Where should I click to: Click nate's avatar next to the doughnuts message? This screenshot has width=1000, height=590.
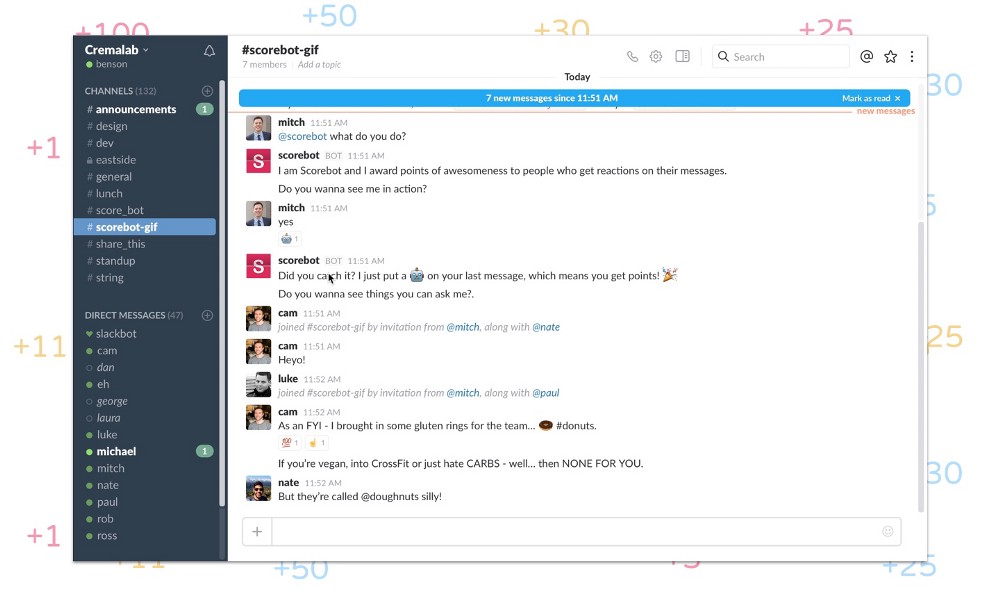tap(258, 489)
